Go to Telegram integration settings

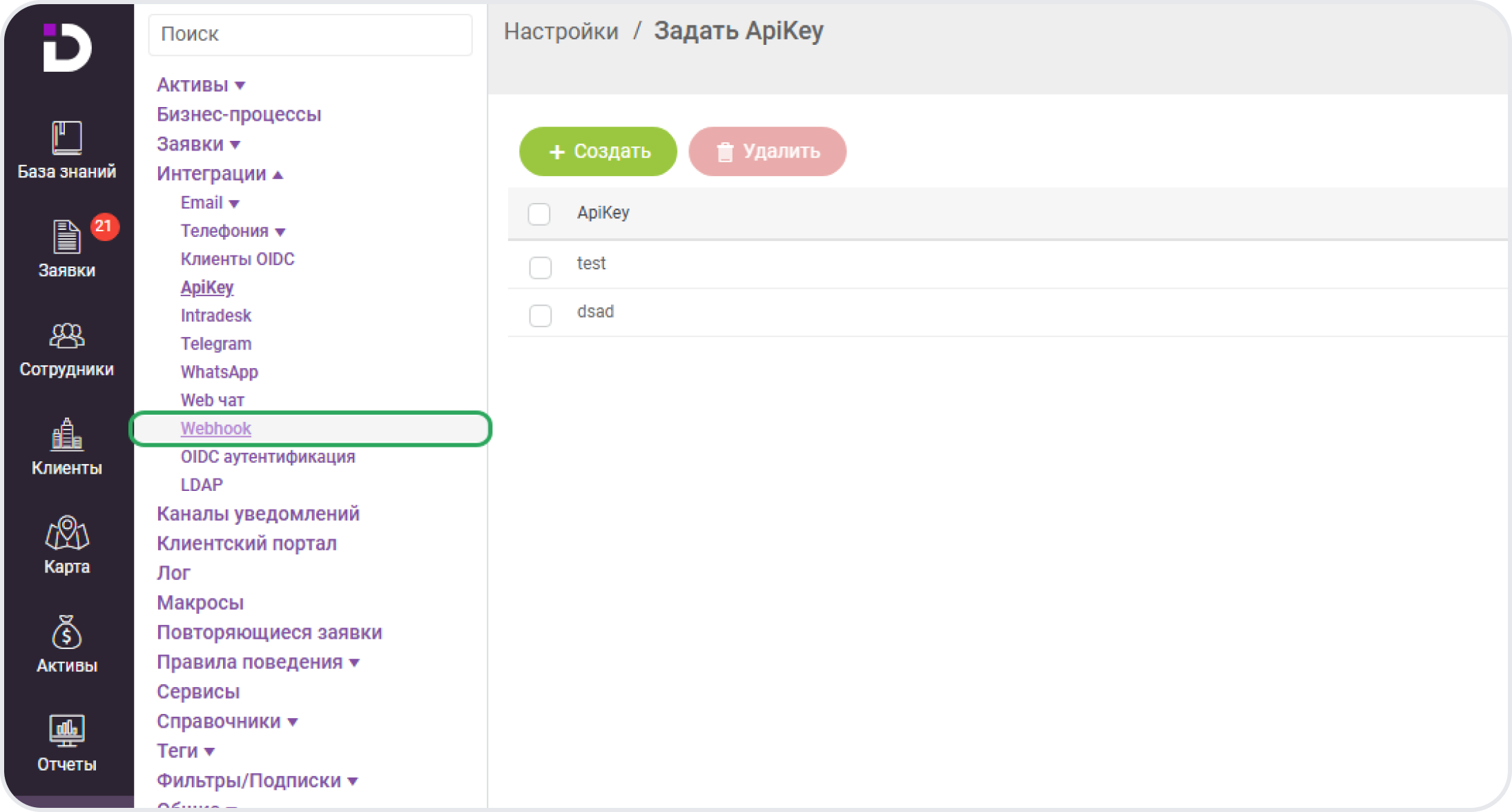click(x=216, y=344)
